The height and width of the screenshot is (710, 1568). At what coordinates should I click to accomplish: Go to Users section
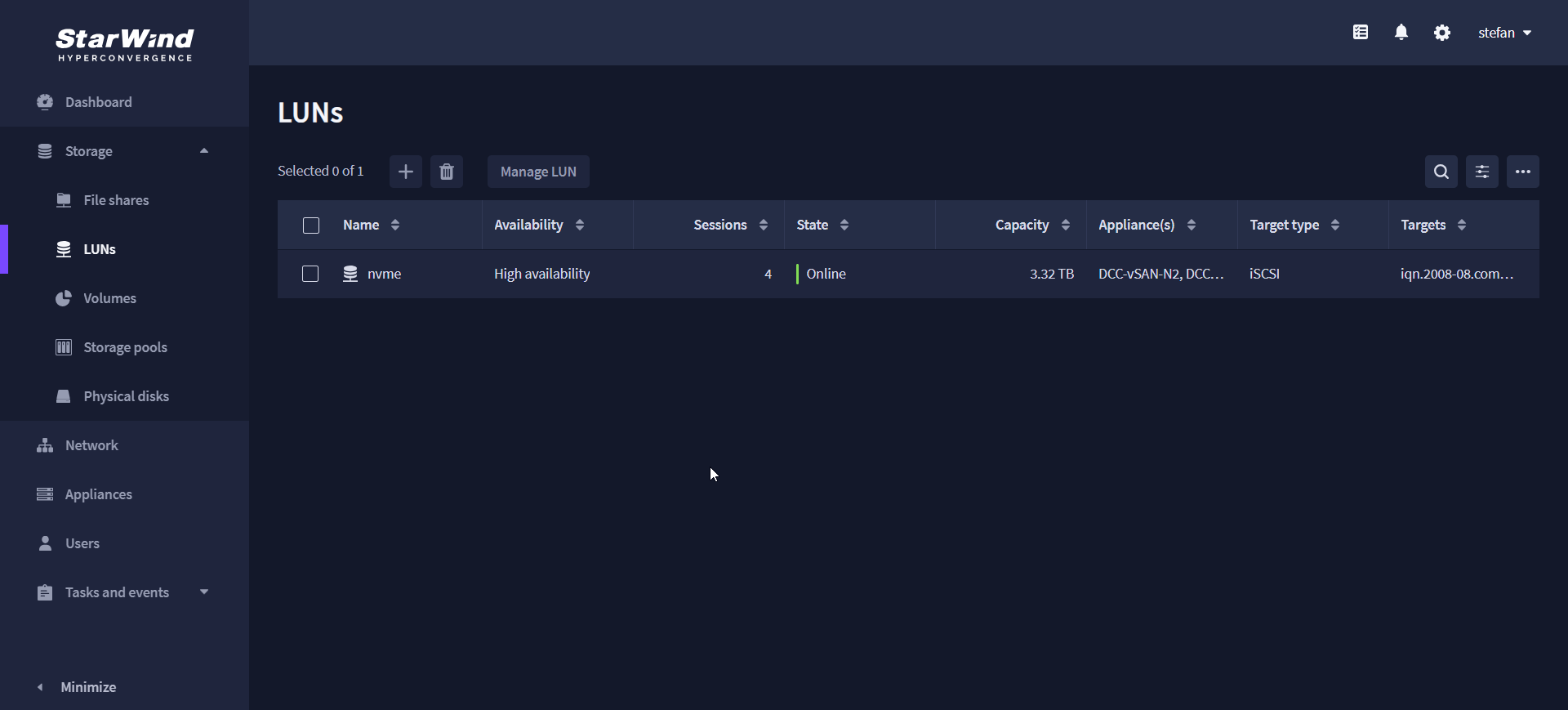coord(82,543)
